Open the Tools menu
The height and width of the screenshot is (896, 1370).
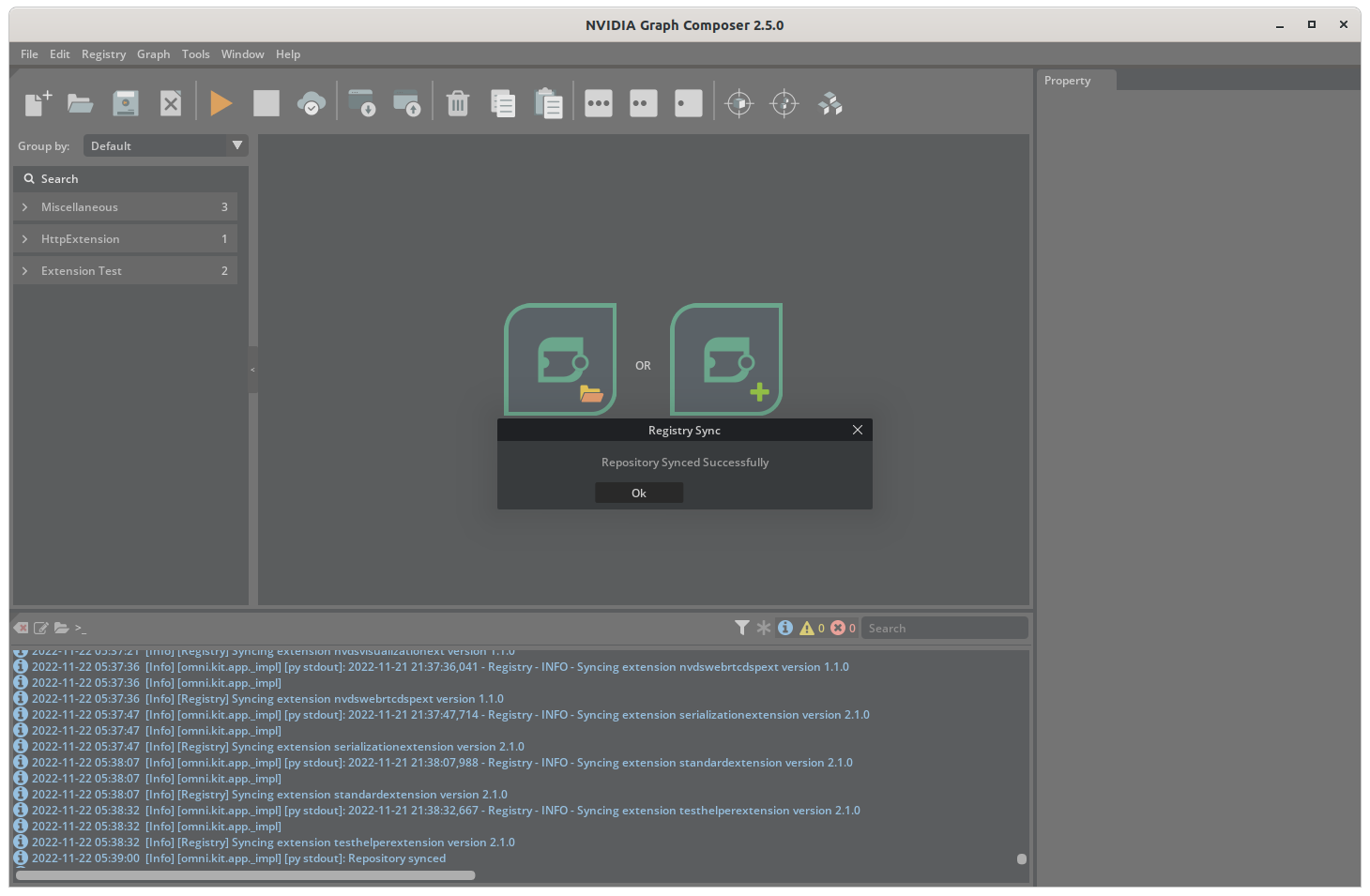196,54
